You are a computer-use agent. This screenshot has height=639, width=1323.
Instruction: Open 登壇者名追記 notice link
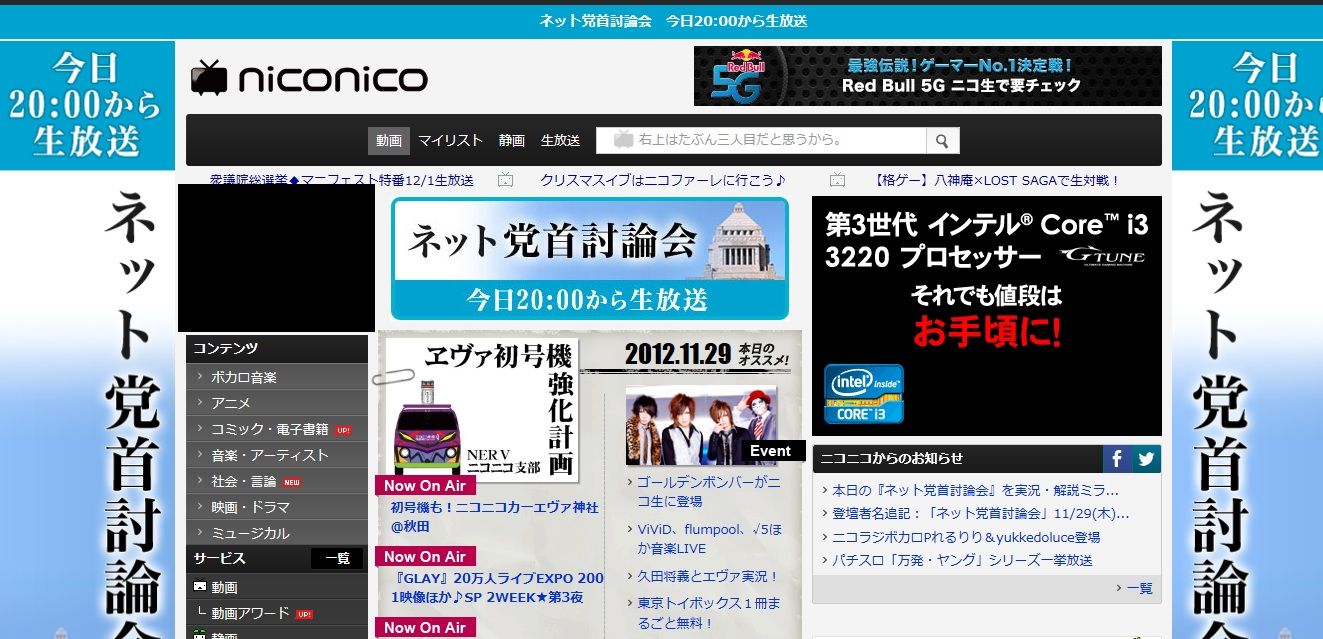[x=981, y=514]
